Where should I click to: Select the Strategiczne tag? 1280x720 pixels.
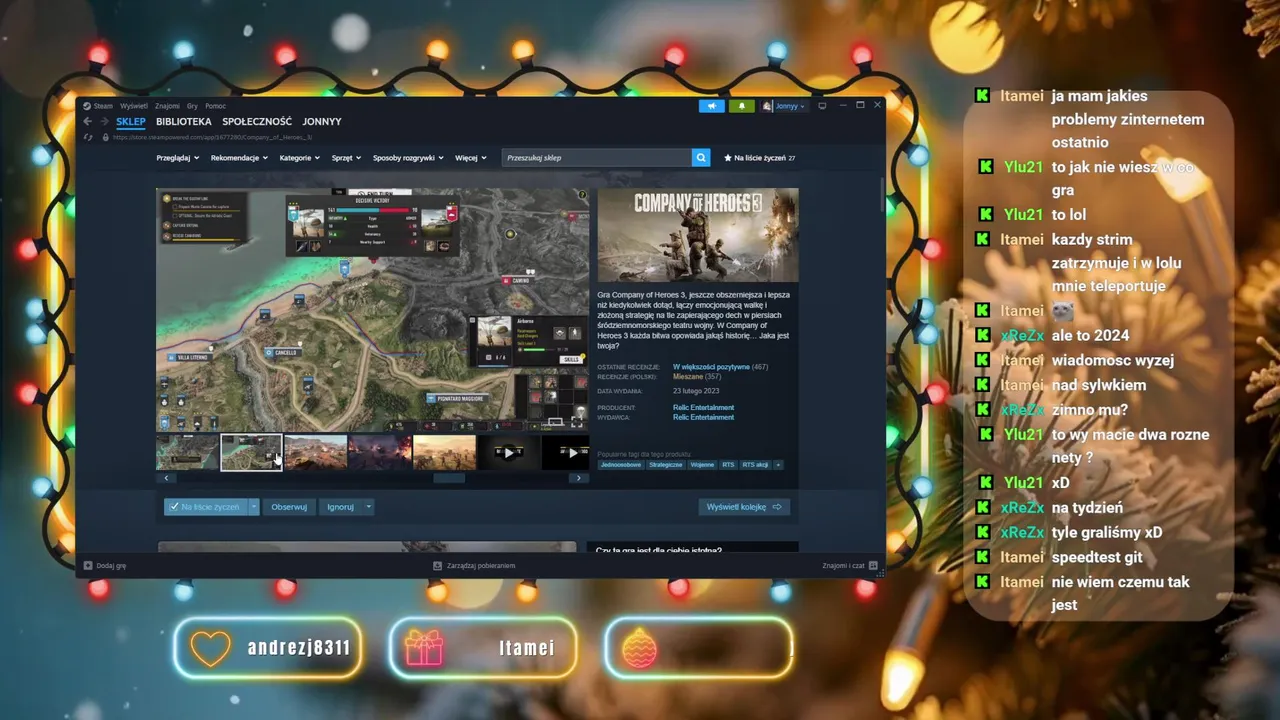[666, 465]
